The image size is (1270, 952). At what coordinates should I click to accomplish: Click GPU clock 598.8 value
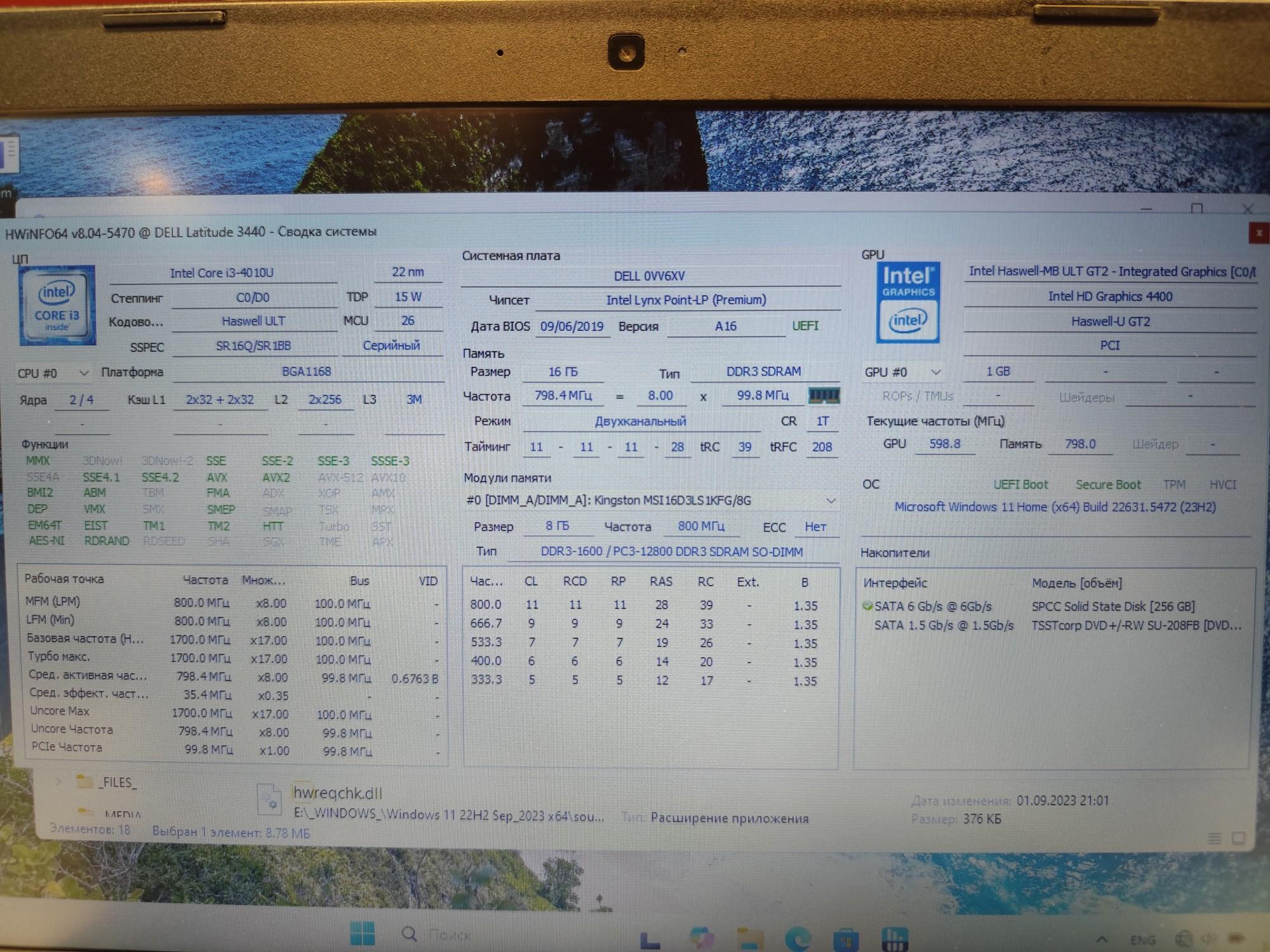[945, 444]
